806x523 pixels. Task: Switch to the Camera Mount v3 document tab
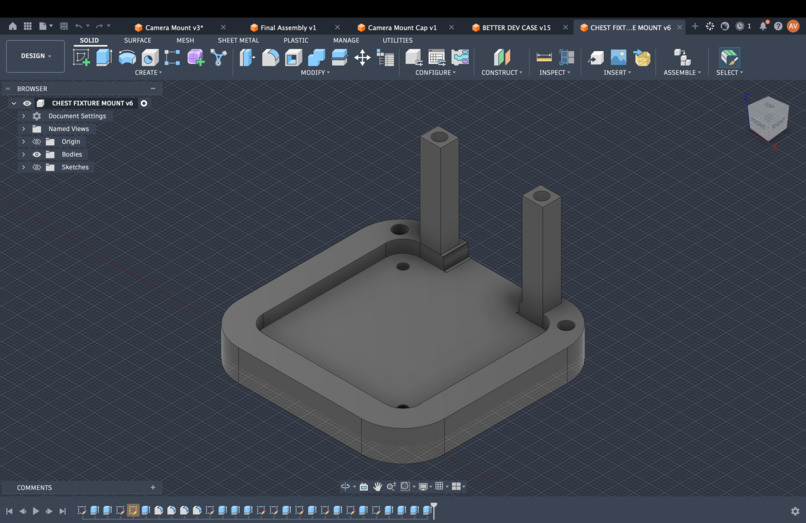point(174,28)
